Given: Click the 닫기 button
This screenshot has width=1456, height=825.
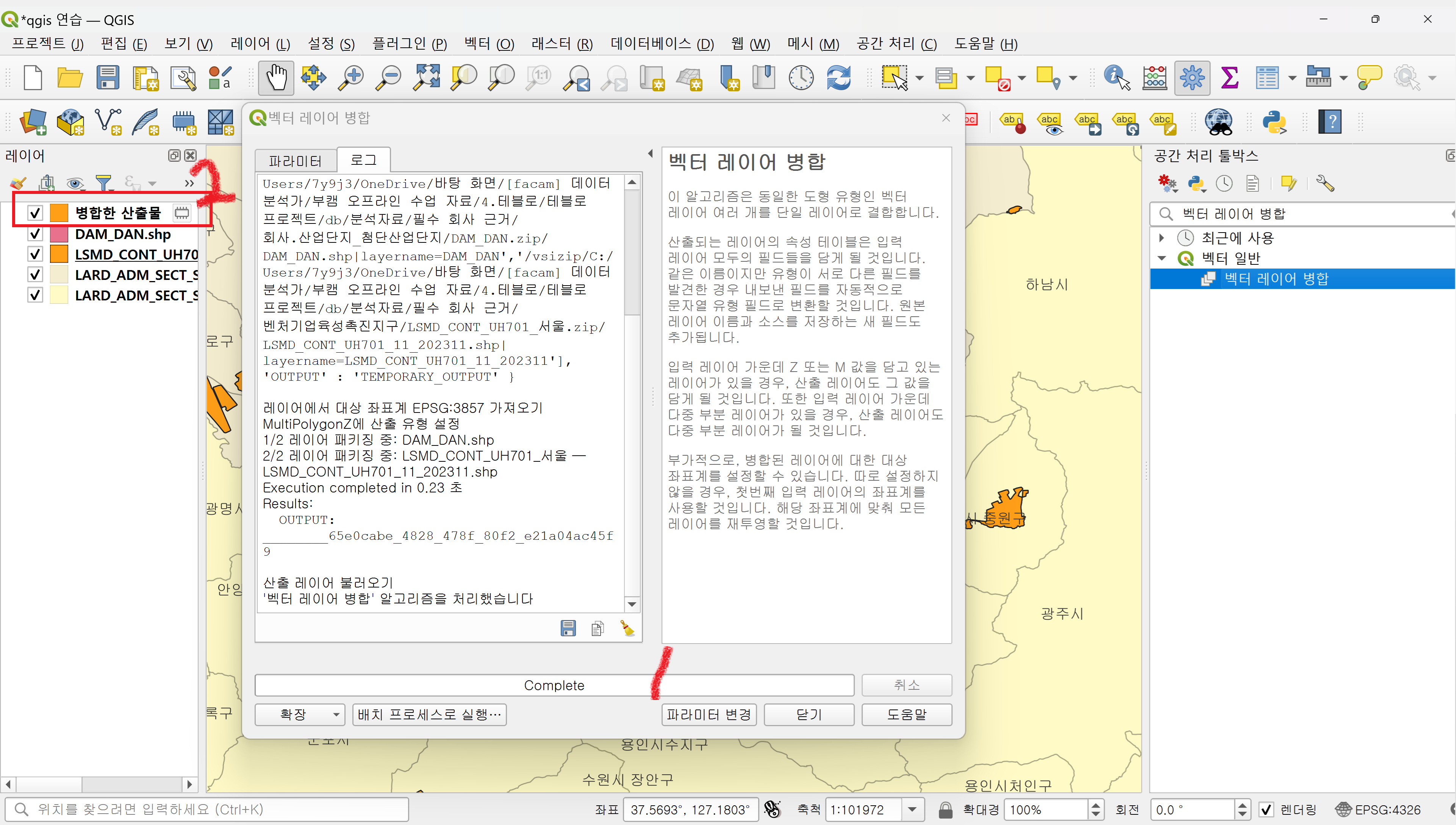Looking at the screenshot, I should pyautogui.click(x=808, y=714).
